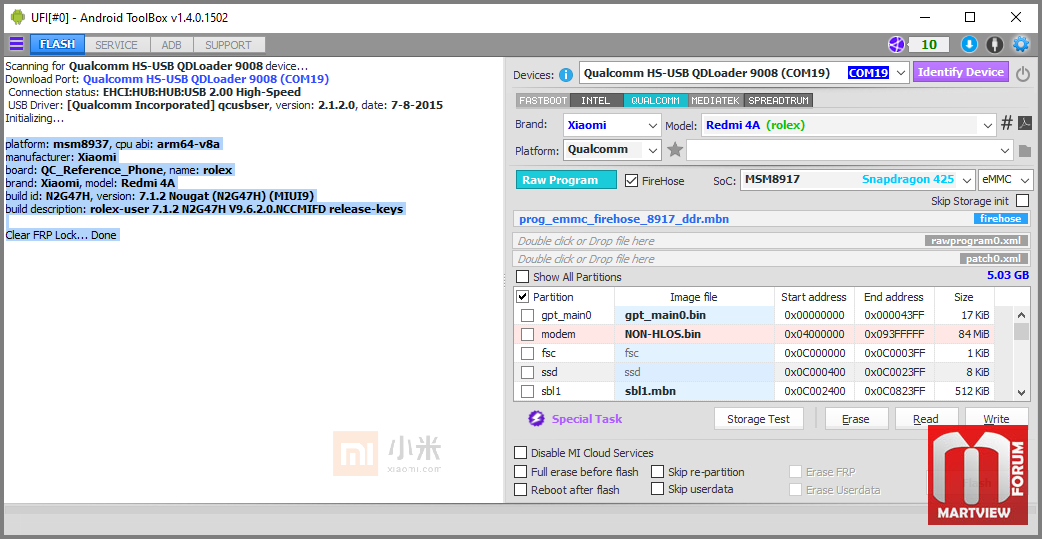Check Skip userdata option
Viewport: 1042px width, 539px height.
point(657,489)
